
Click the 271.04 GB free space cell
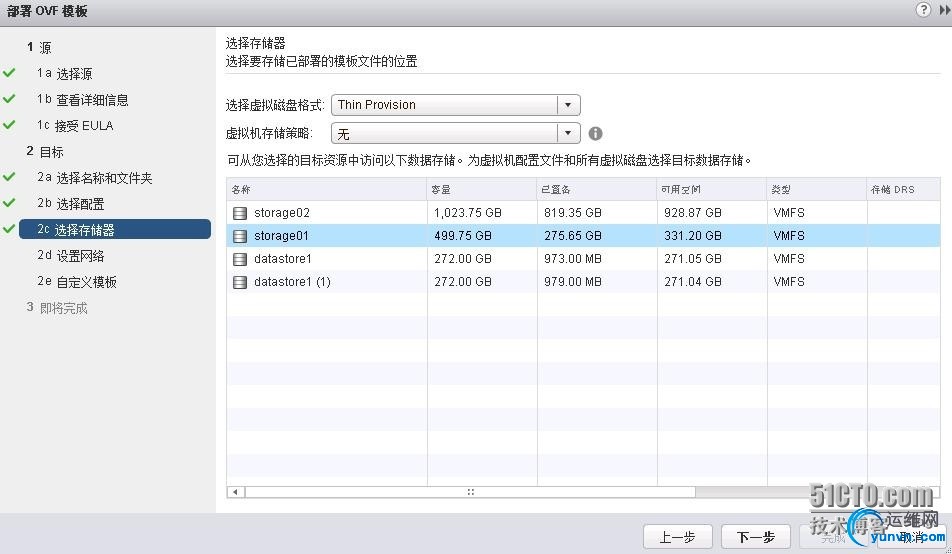click(693, 282)
